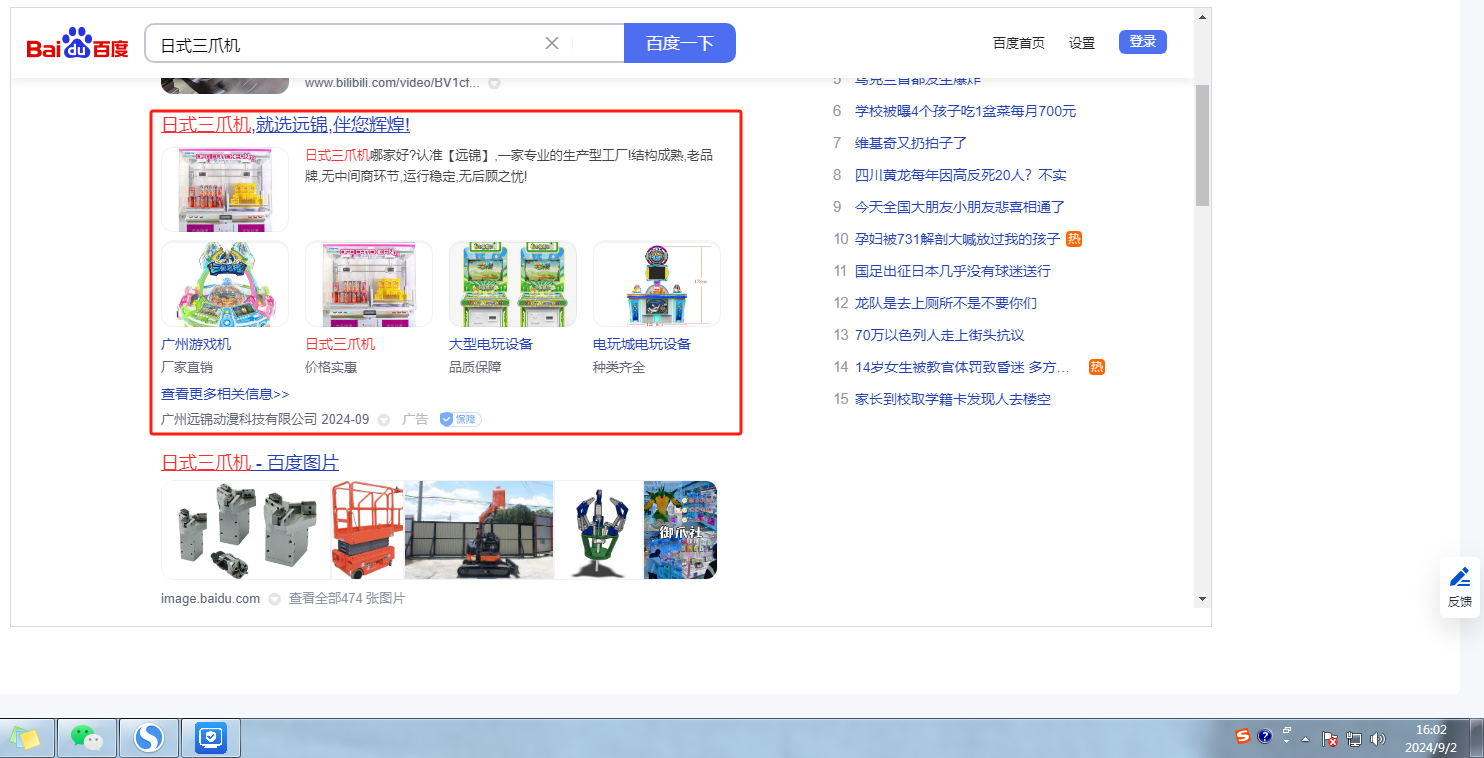This screenshot has width=1484, height=758.
Task: Click advertiser name 广州远锦动漫科技有限公司
Action: [239, 420]
